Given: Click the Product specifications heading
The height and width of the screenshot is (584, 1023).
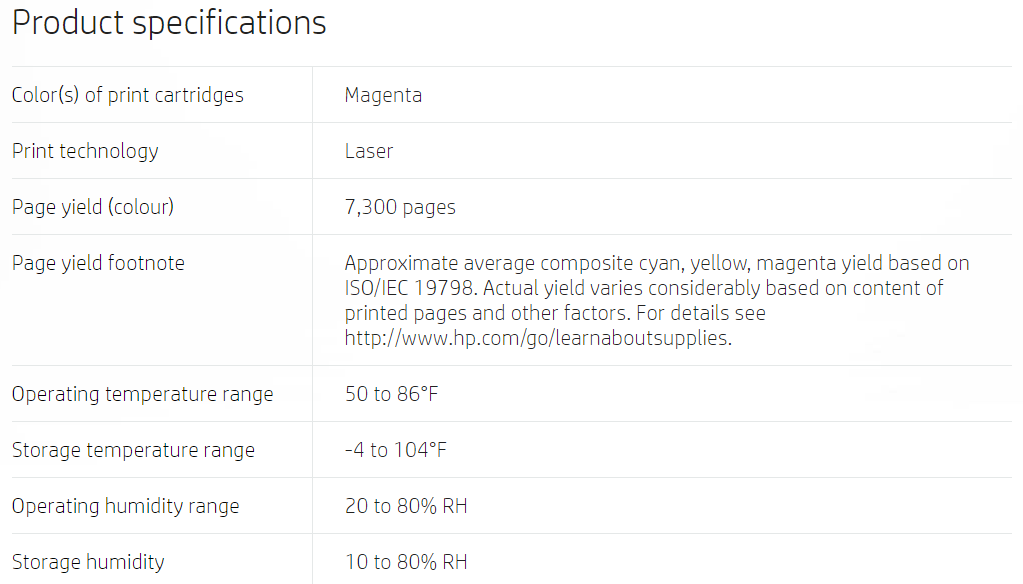Looking at the screenshot, I should click(169, 23).
